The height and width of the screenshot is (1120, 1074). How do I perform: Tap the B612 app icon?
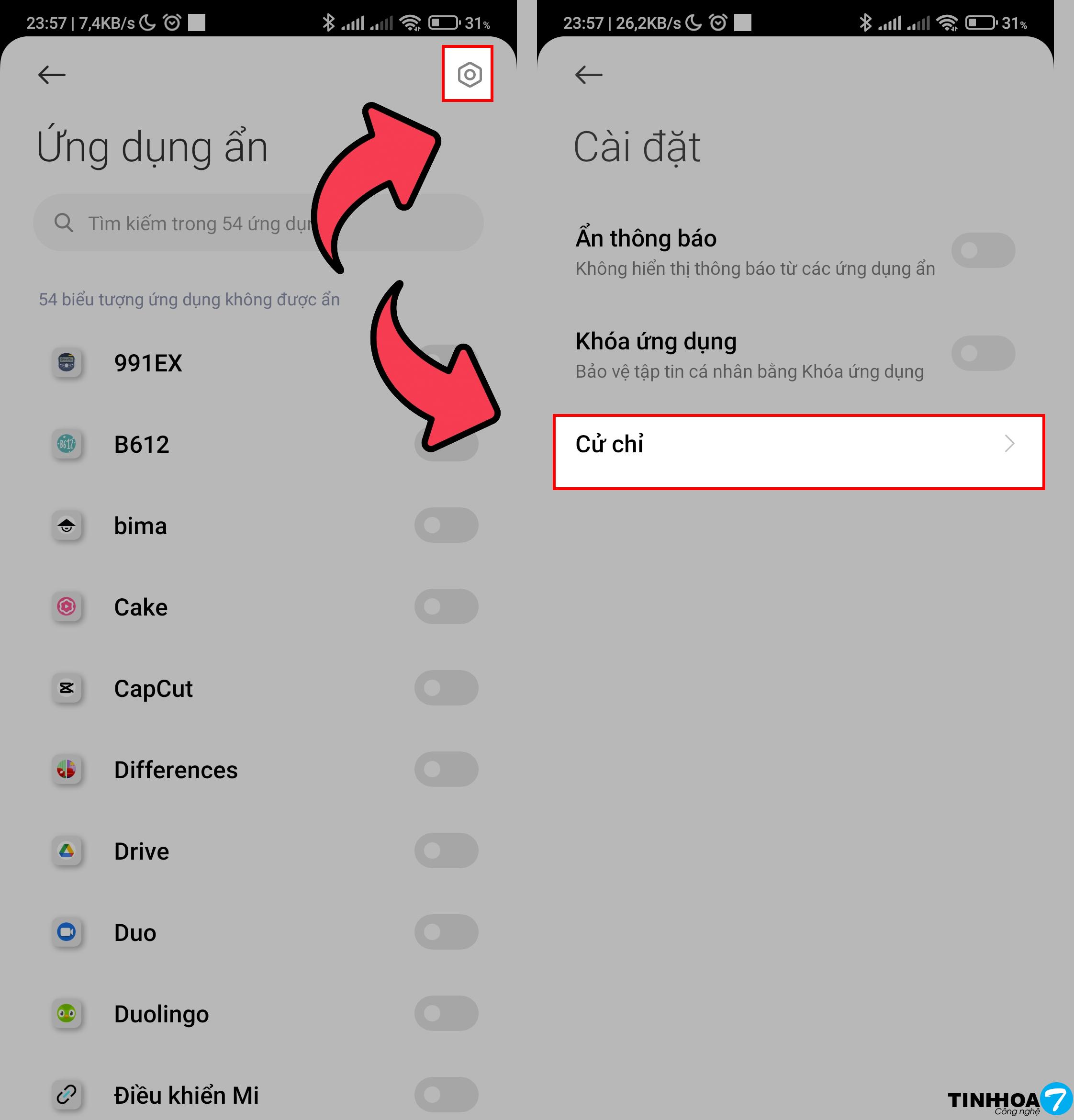(x=67, y=444)
